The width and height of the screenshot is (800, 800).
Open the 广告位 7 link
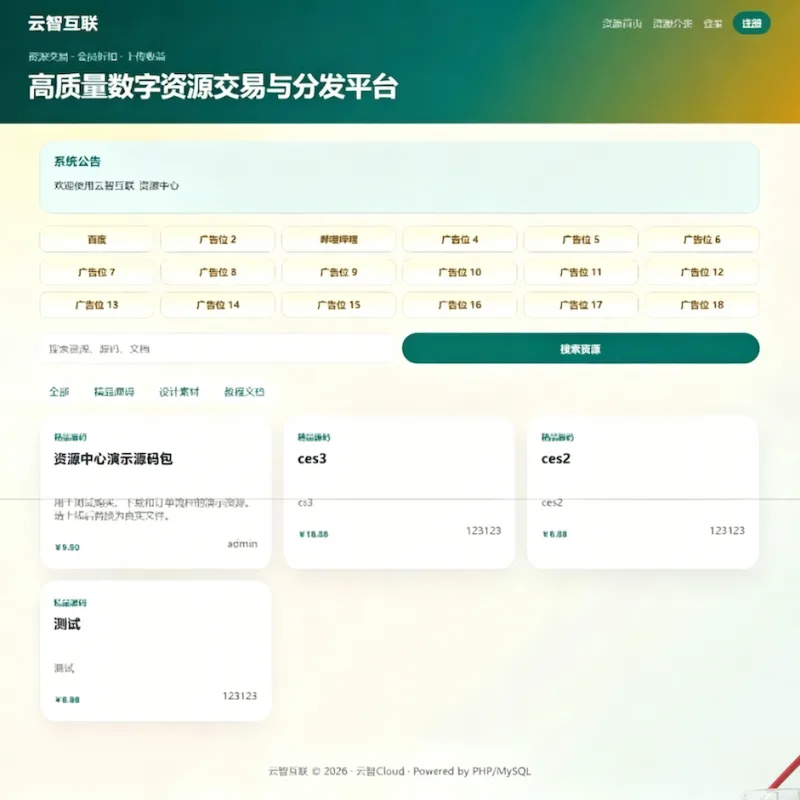[96, 272]
